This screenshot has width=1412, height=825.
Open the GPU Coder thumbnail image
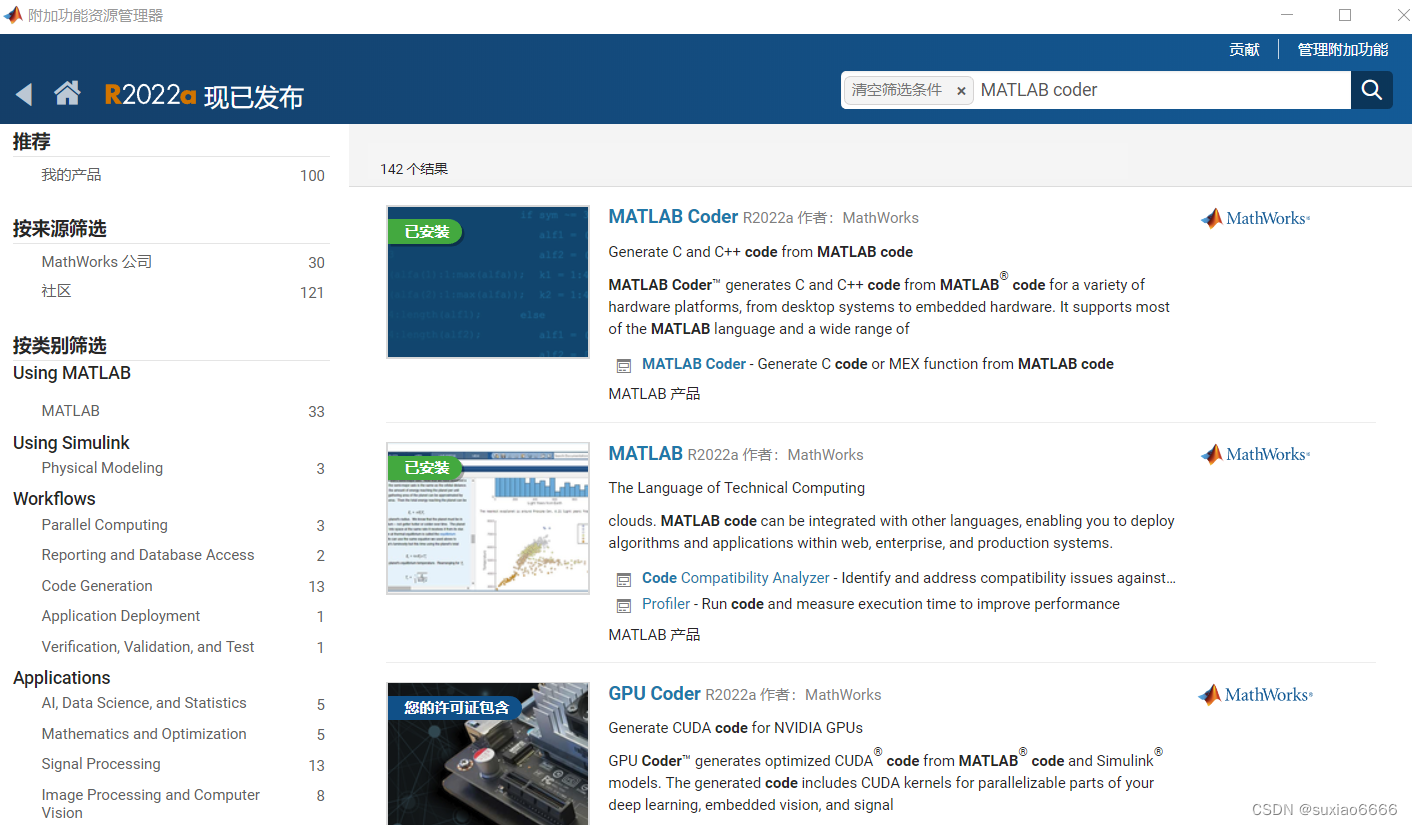[x=488, y=754]
